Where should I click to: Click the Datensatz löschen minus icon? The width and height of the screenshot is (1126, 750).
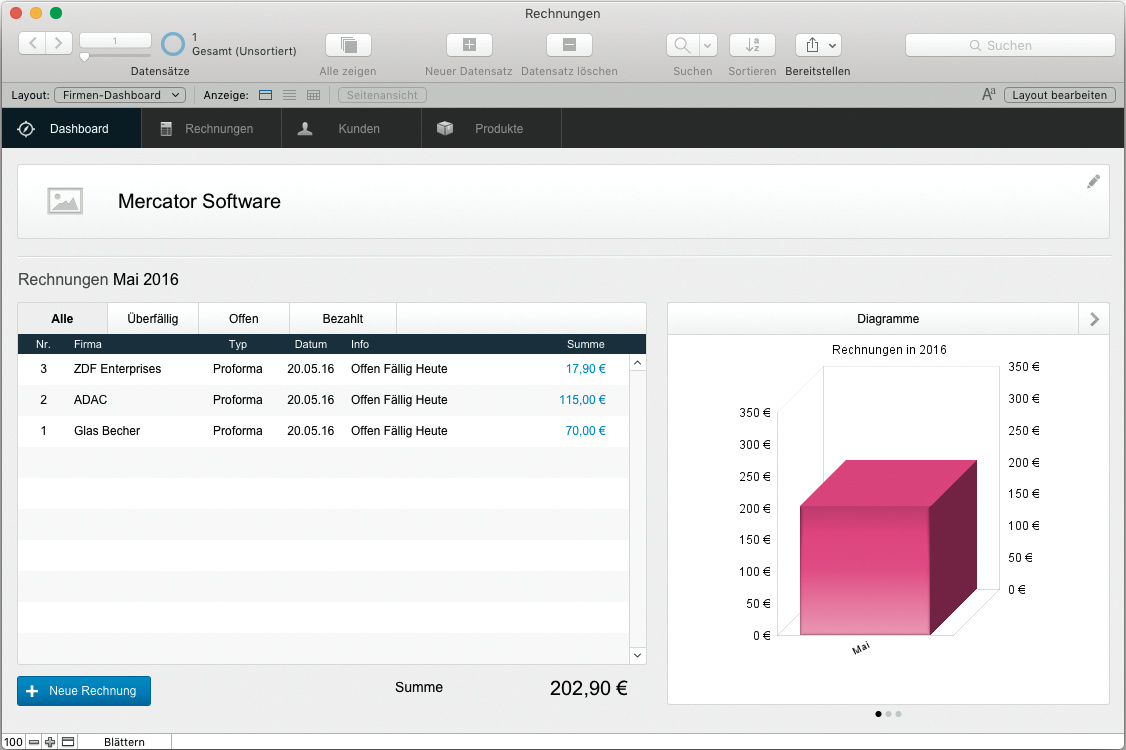pyautogui.click(x=569, y=45)
